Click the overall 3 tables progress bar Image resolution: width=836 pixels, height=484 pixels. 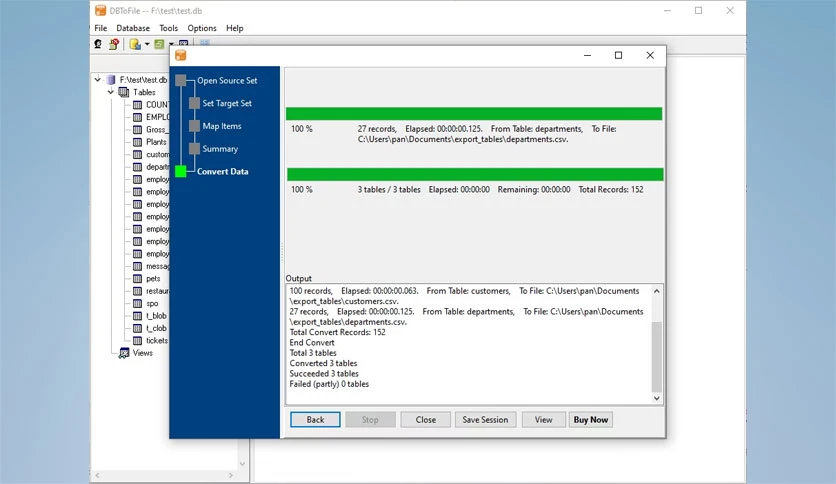475,174
